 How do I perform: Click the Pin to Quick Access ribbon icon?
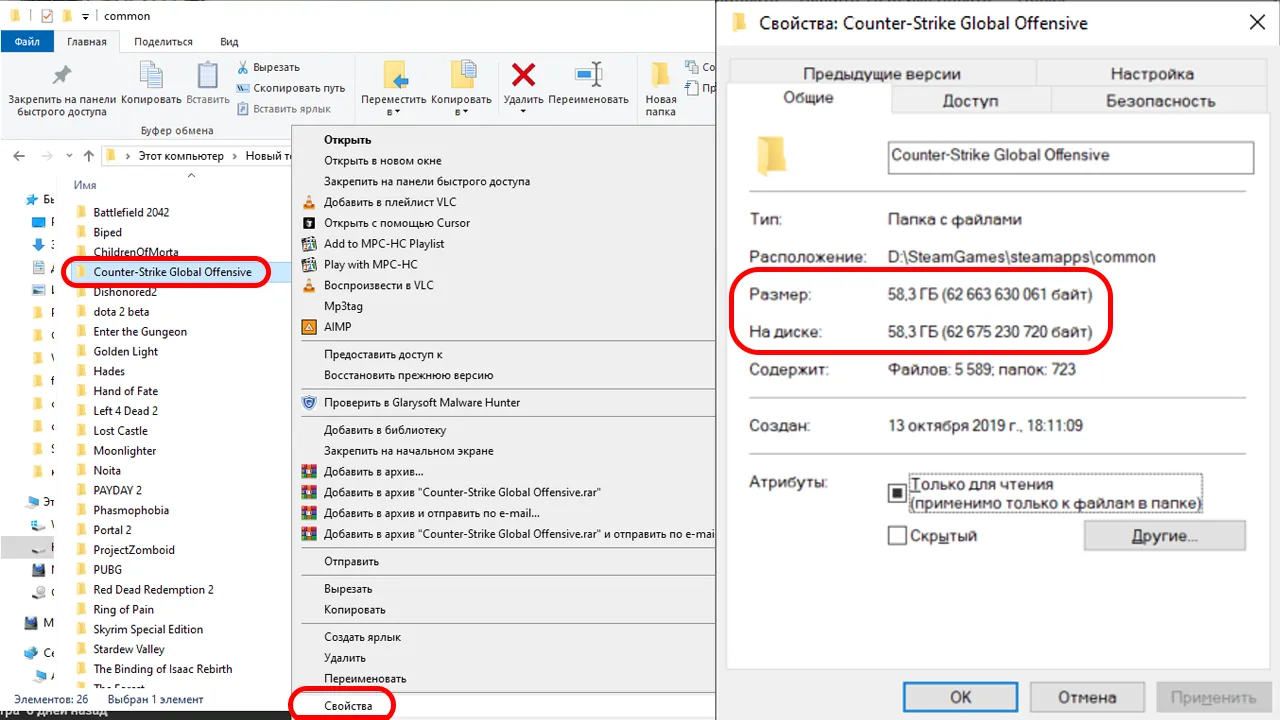tap(62, 75)
